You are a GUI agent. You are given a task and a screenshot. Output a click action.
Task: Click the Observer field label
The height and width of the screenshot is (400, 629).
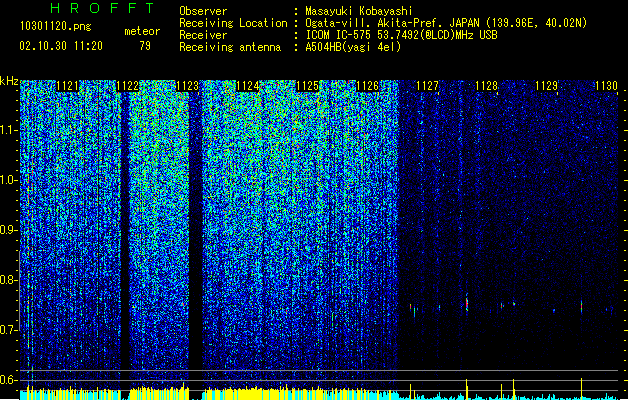203,11
